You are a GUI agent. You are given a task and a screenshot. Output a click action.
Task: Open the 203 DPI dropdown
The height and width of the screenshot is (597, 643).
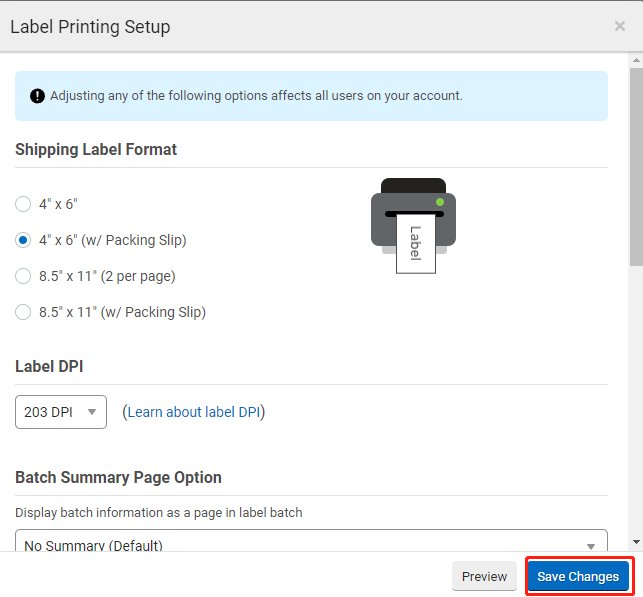[x=61, y=412]
